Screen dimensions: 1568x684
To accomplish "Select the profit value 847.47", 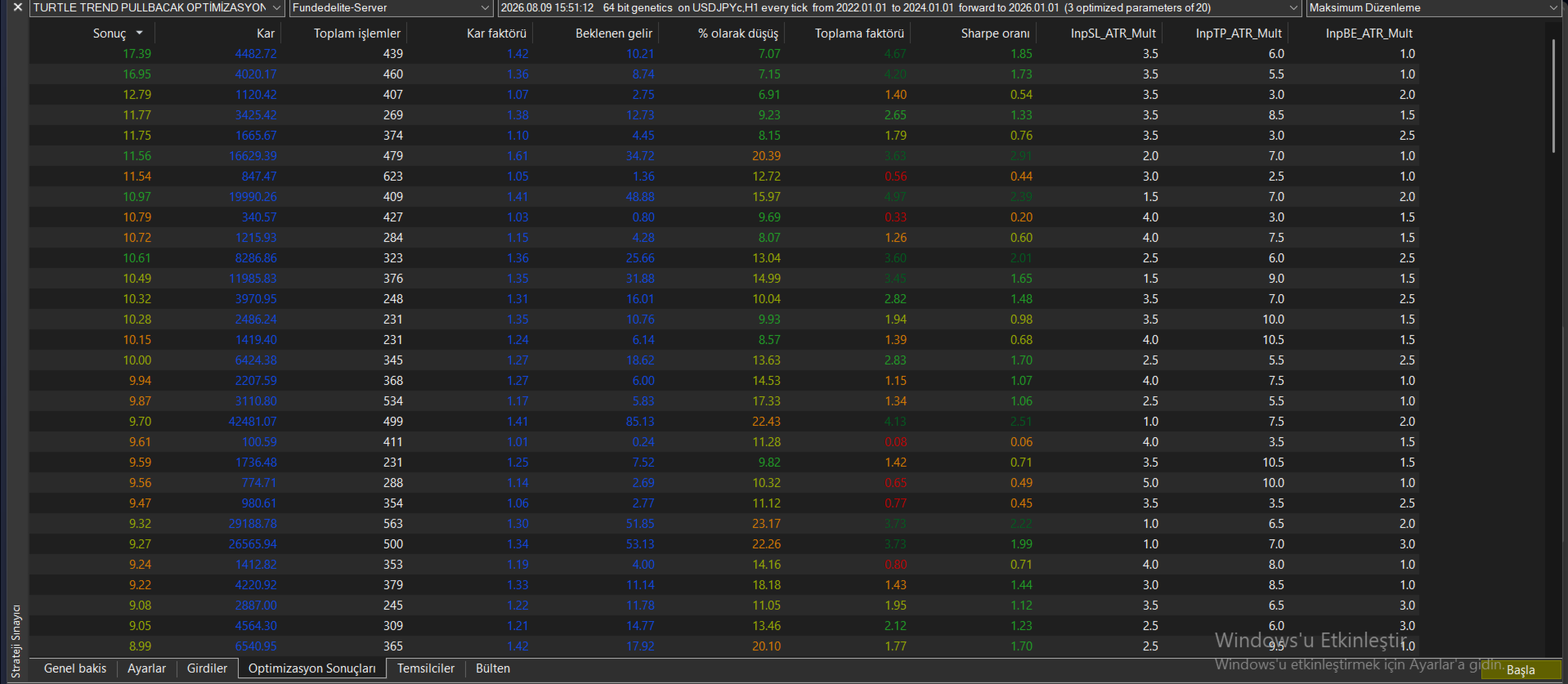I will [x=259, y=177].
